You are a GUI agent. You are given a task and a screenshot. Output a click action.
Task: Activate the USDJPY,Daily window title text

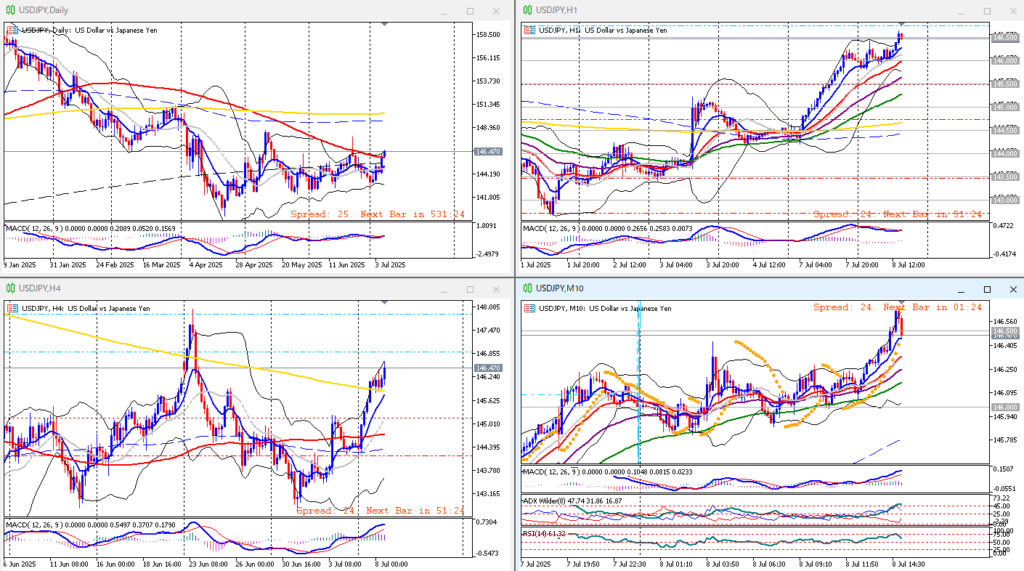pos(43,10)
